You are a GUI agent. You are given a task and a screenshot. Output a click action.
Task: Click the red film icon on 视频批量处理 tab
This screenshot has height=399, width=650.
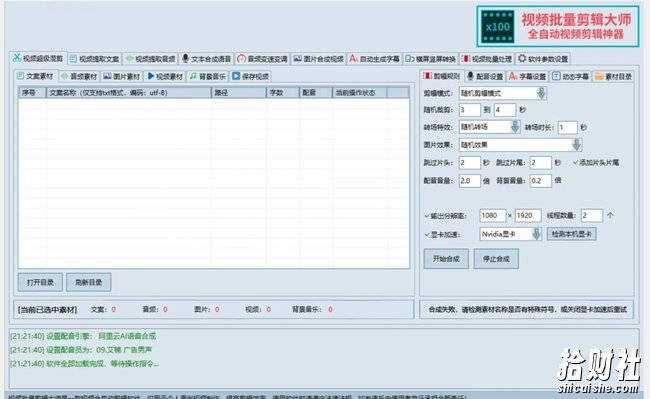pos(466,59)
